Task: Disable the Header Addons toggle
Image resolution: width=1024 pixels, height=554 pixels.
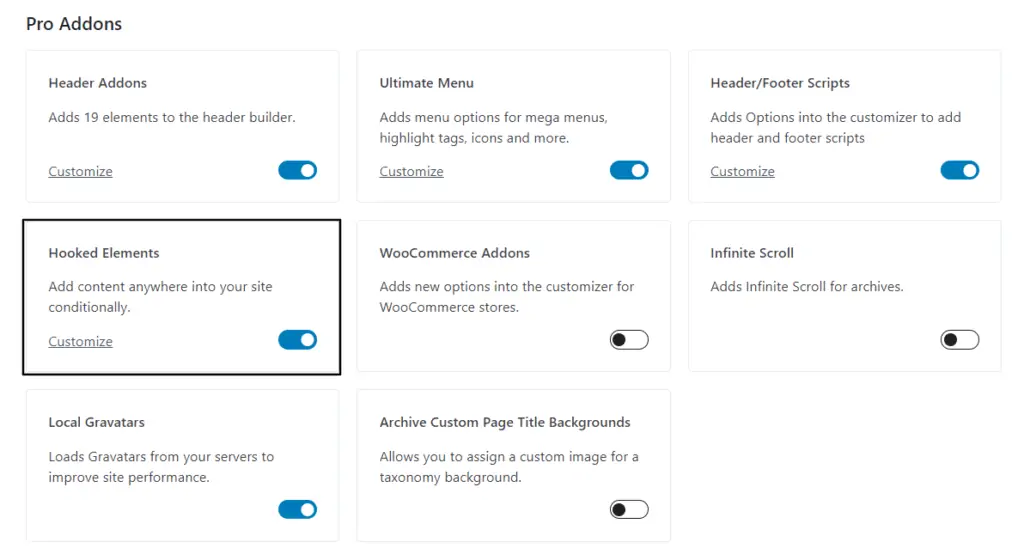Action: (x=298, y=171)
